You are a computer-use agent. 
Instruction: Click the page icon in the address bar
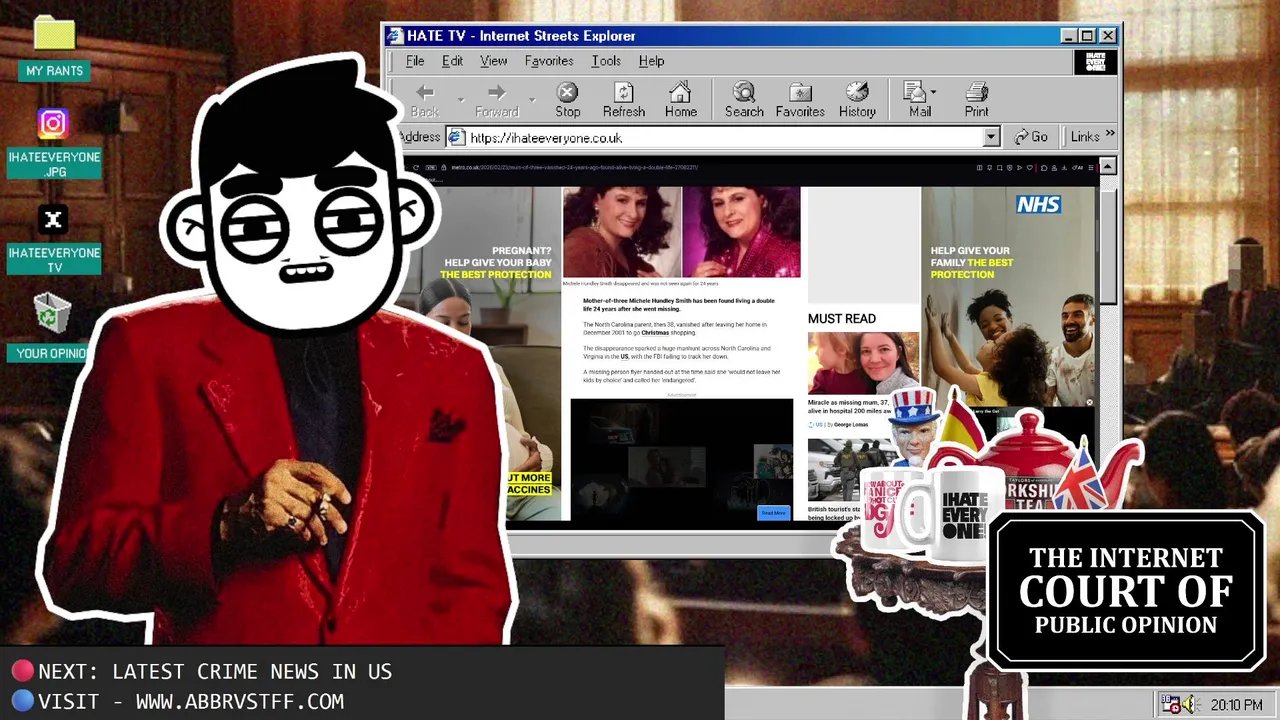click(x=456, y=137)
